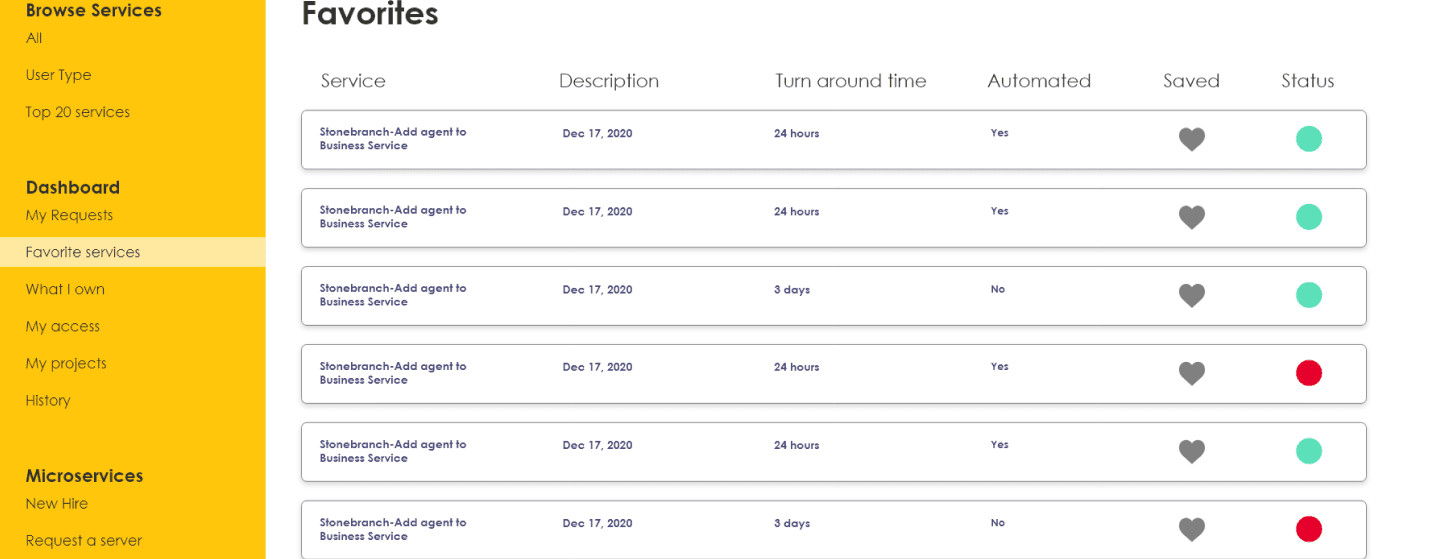Click green status dot in first row
Viewport: 1446px width, 559px height.
(x=1308, y=139)
